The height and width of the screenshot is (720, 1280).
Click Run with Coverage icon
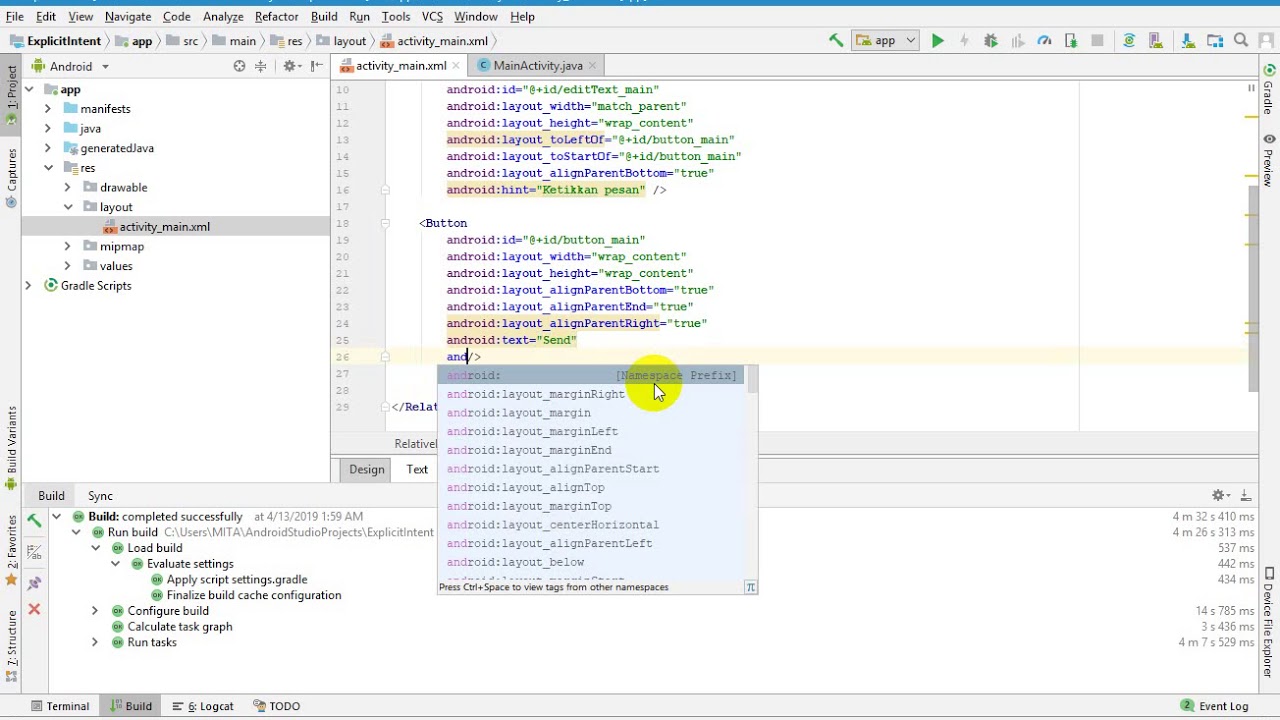click(x=1018, y=41)
